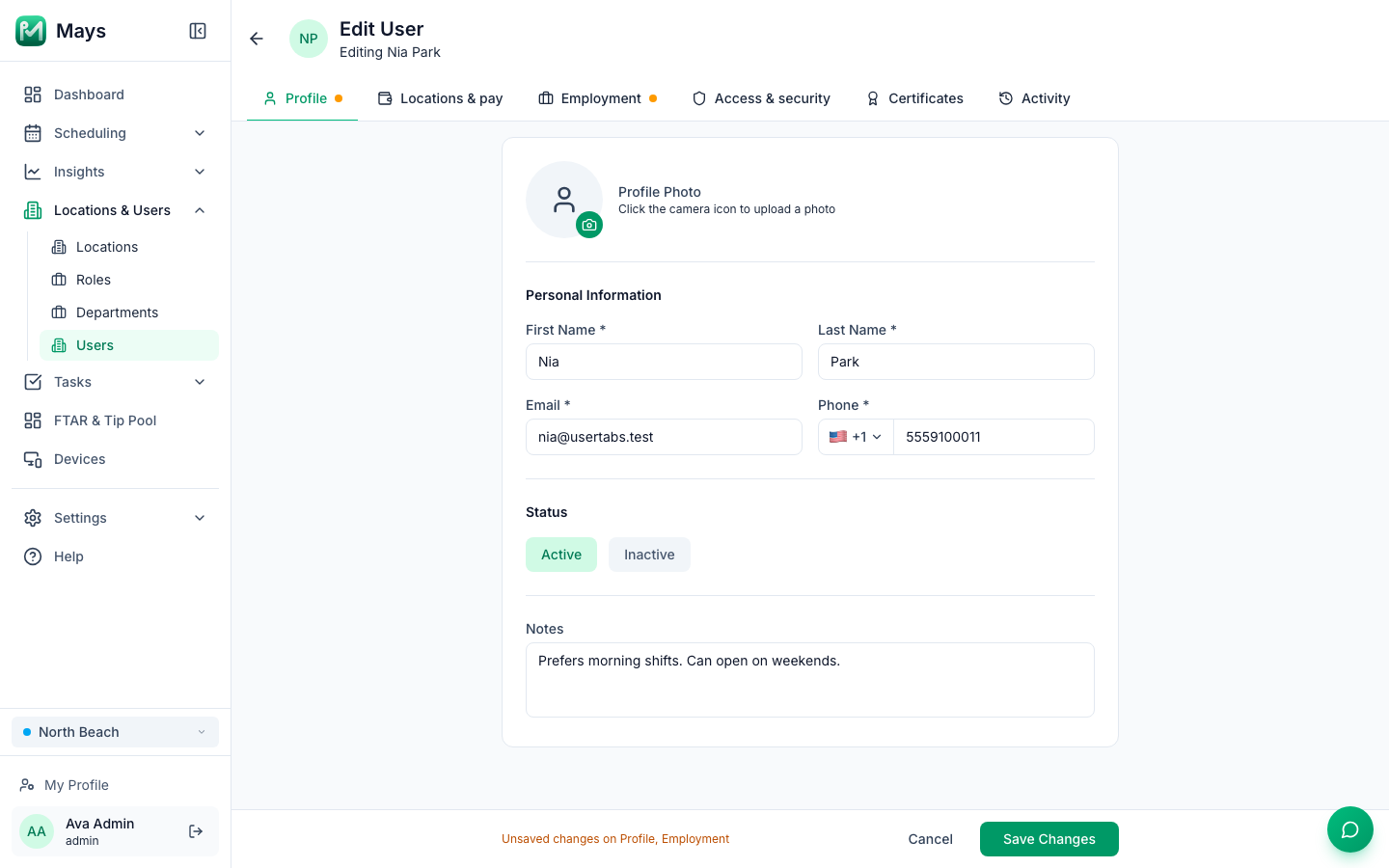
Task: Collapse Locations & Users chevron
Action: (x=200, y=210)
